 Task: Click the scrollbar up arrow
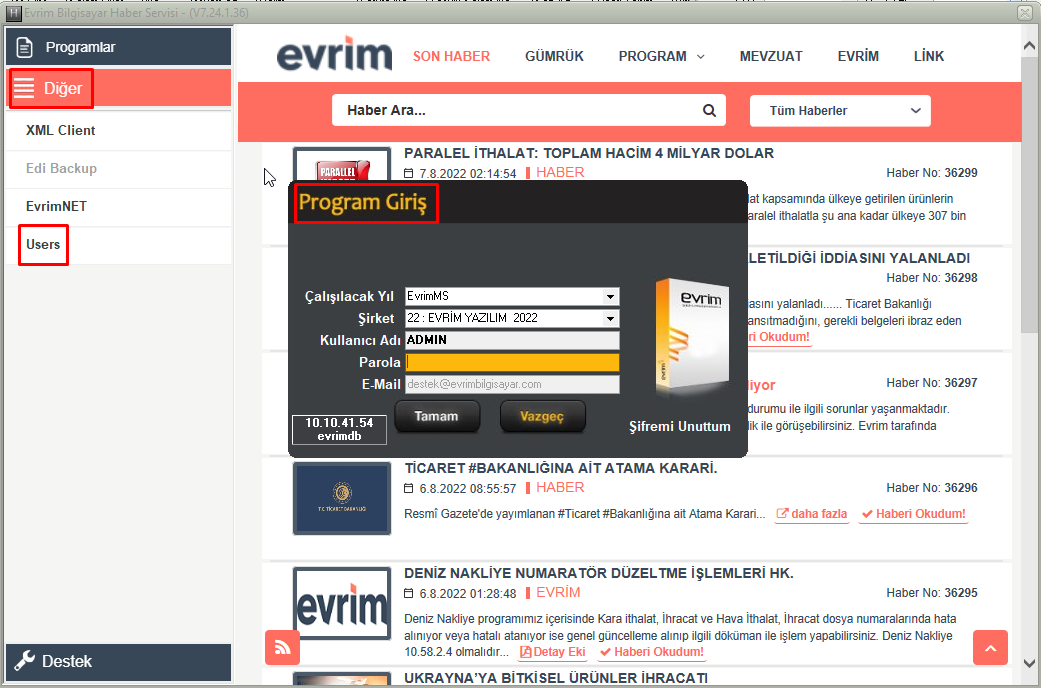(1029, 46)
